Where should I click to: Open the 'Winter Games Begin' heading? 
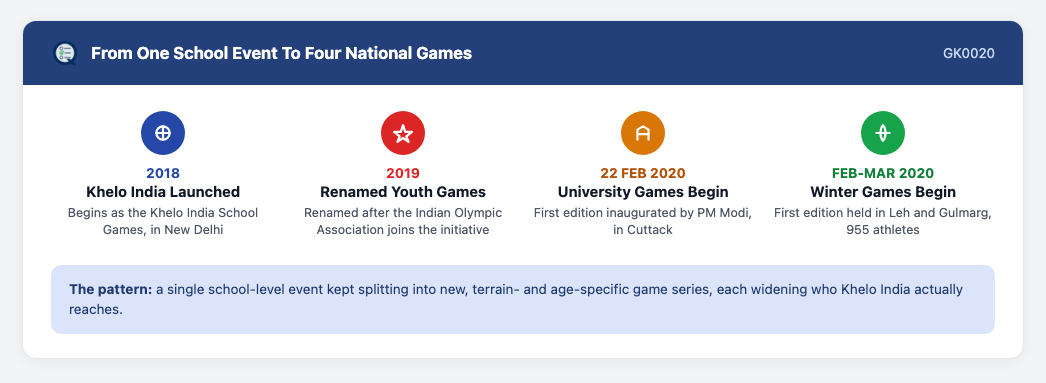[x=883, y=192]
